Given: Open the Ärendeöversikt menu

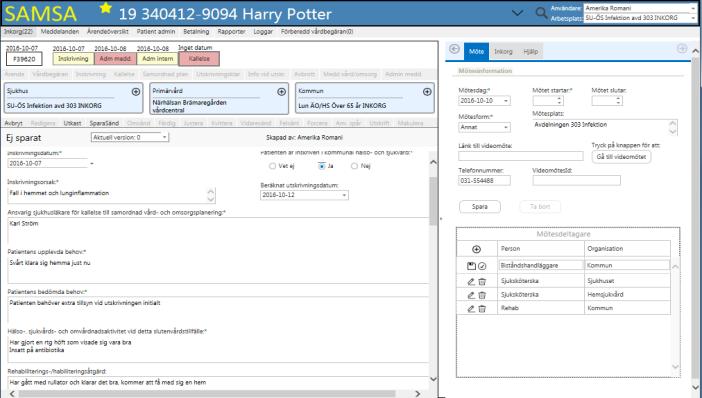Looking at the screenshot, I should 107,32.
